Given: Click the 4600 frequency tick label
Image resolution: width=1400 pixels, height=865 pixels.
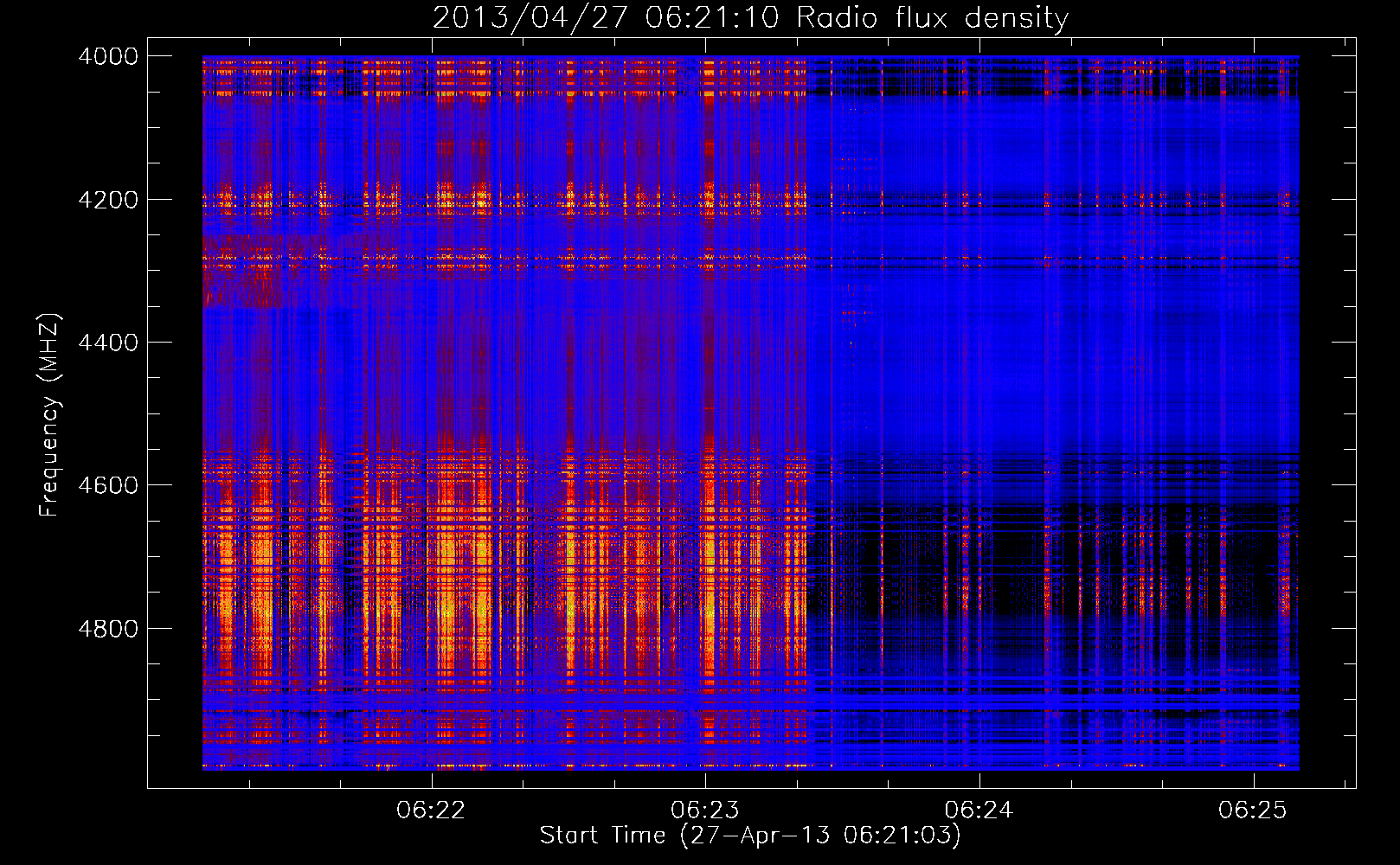Looking at the screenshot, I should pos(108,485).
